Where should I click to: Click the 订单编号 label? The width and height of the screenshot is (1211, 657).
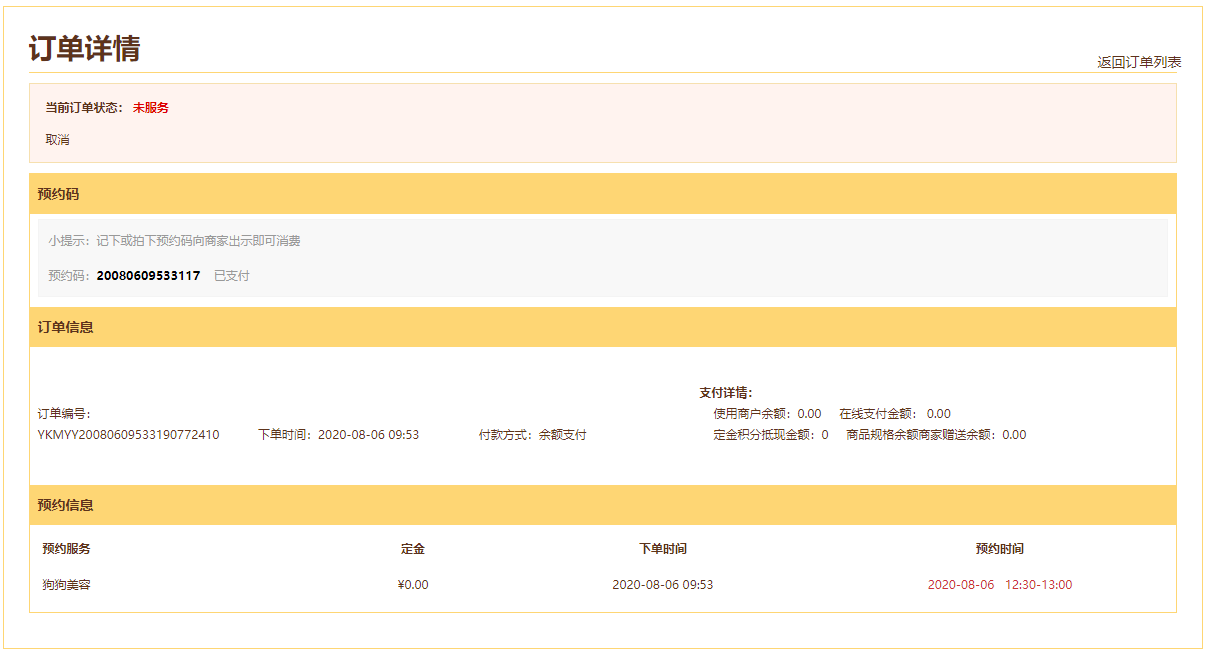tap(64, 414)
